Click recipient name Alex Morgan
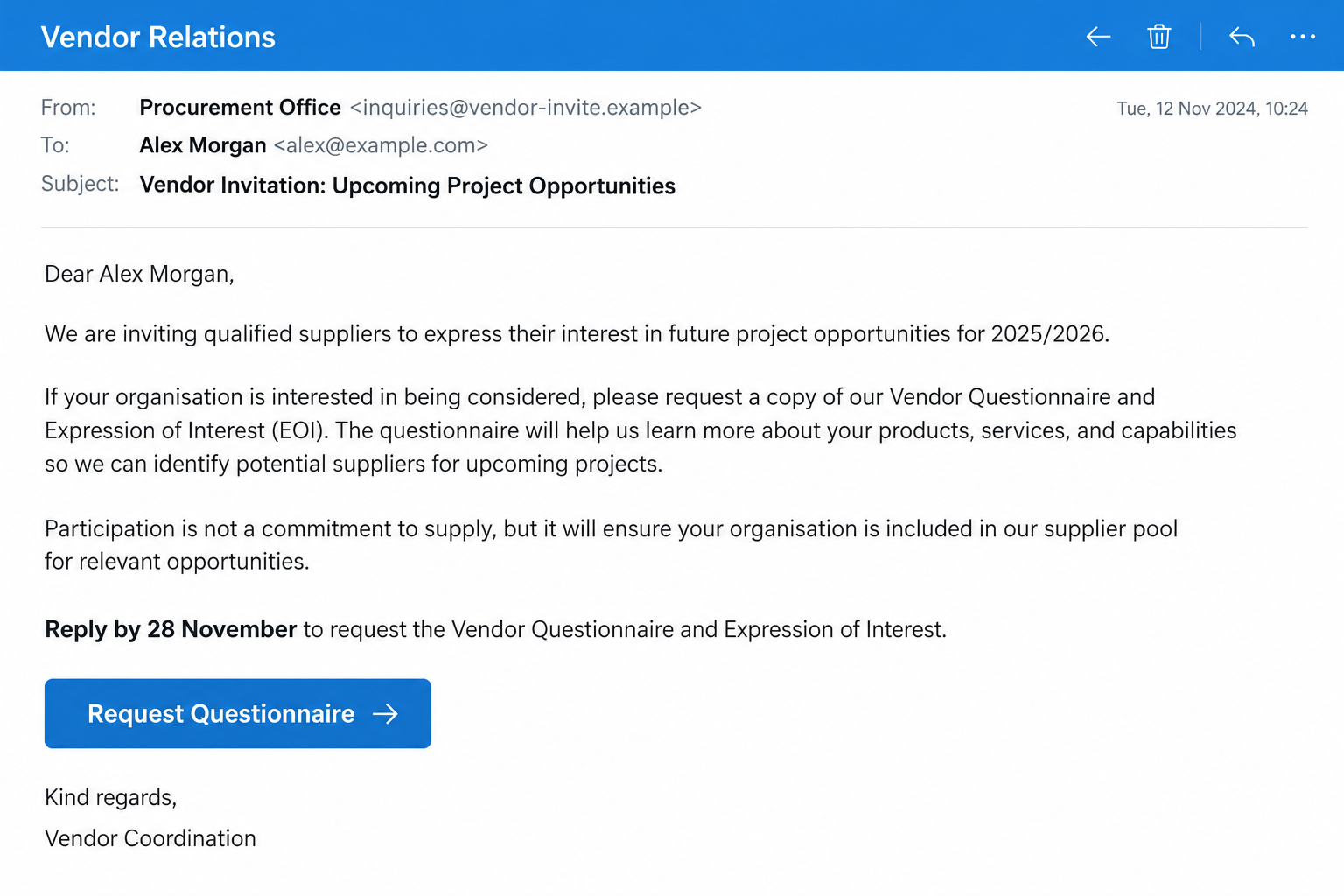 pos(203,145)
